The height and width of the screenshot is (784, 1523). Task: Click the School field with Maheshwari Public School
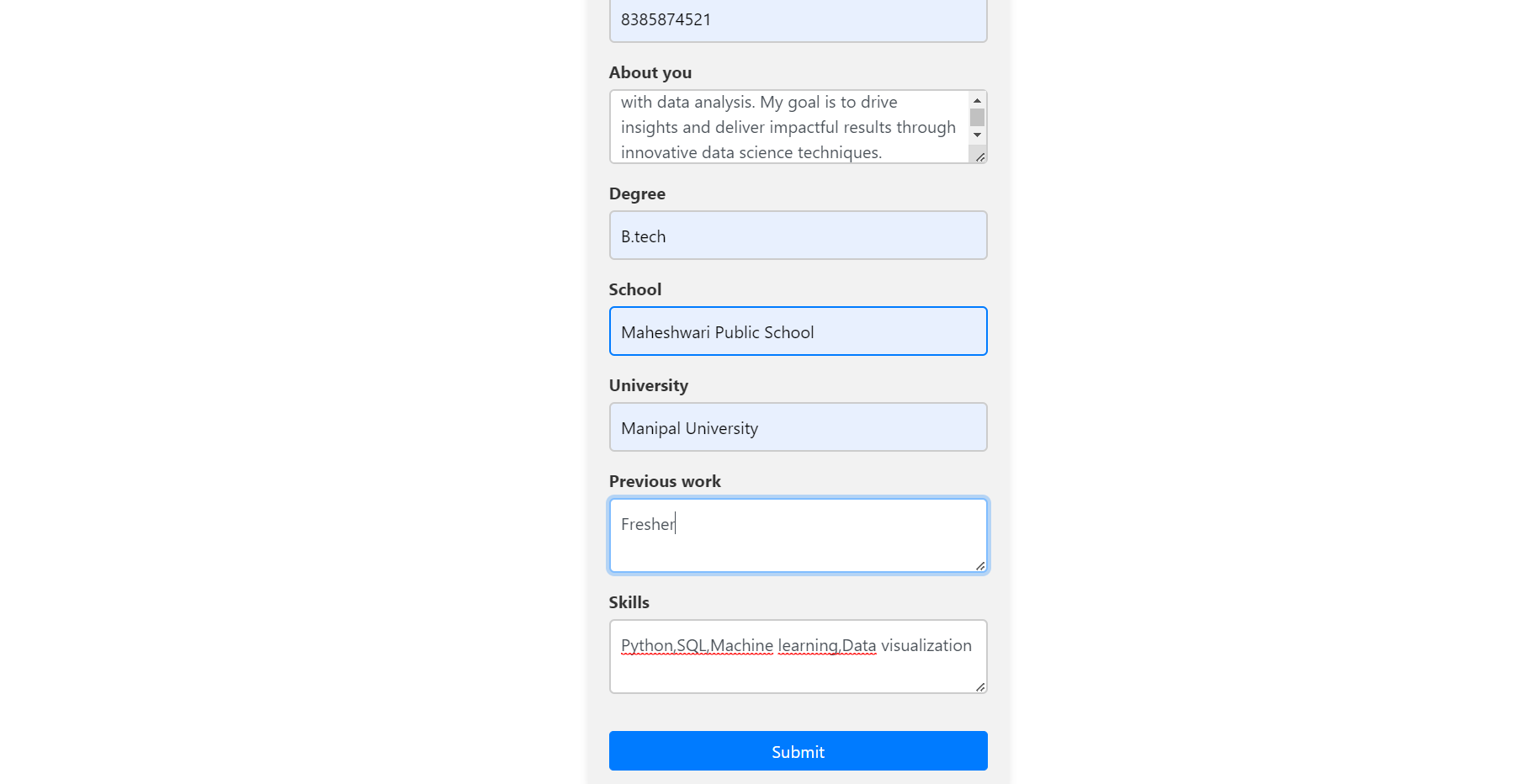(798, 331)
